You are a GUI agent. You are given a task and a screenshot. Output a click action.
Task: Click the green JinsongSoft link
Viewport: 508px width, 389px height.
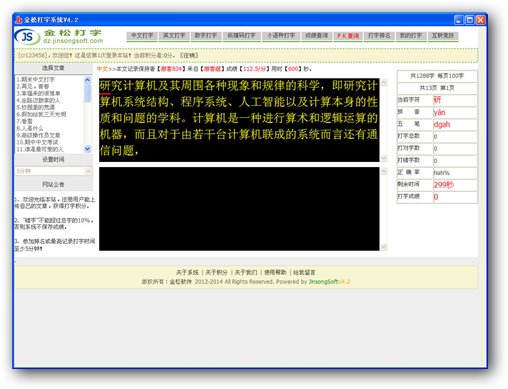(x=323, y=282)
